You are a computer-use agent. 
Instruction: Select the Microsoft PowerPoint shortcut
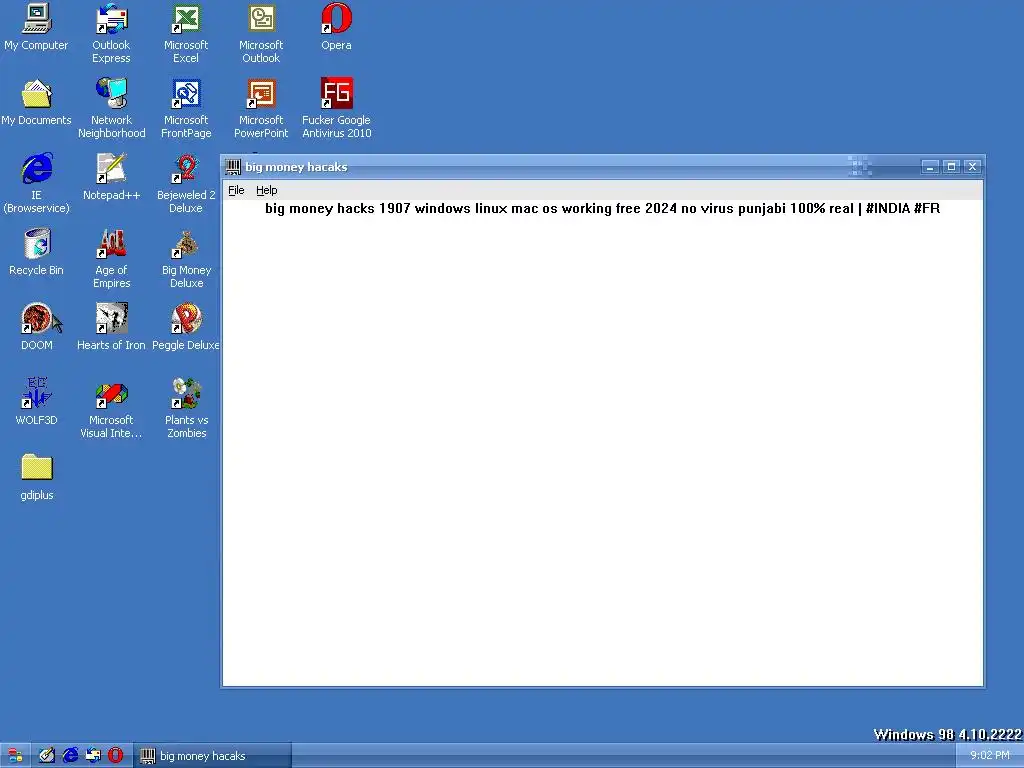tap(261, 109)
